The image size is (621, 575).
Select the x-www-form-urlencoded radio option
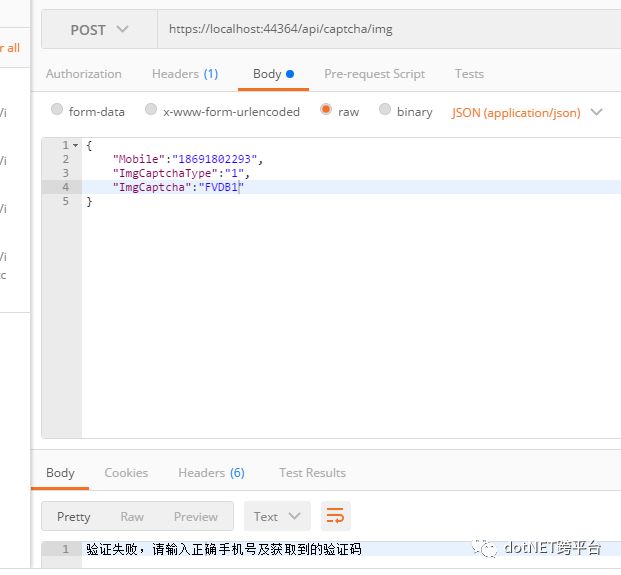[x=151, y=109]
